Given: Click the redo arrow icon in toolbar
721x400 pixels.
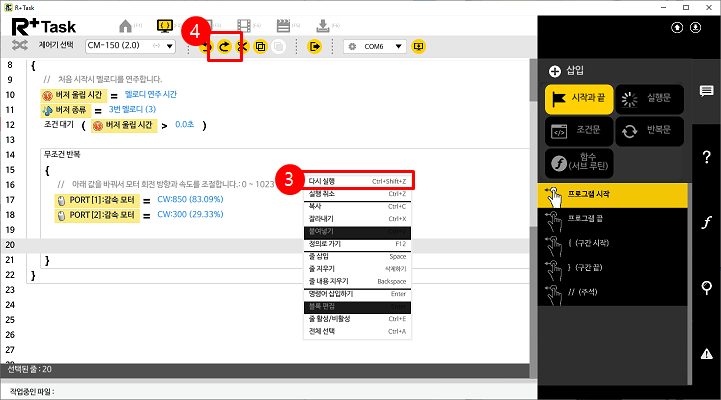Looking at the screenshot, I should point(225,47).
